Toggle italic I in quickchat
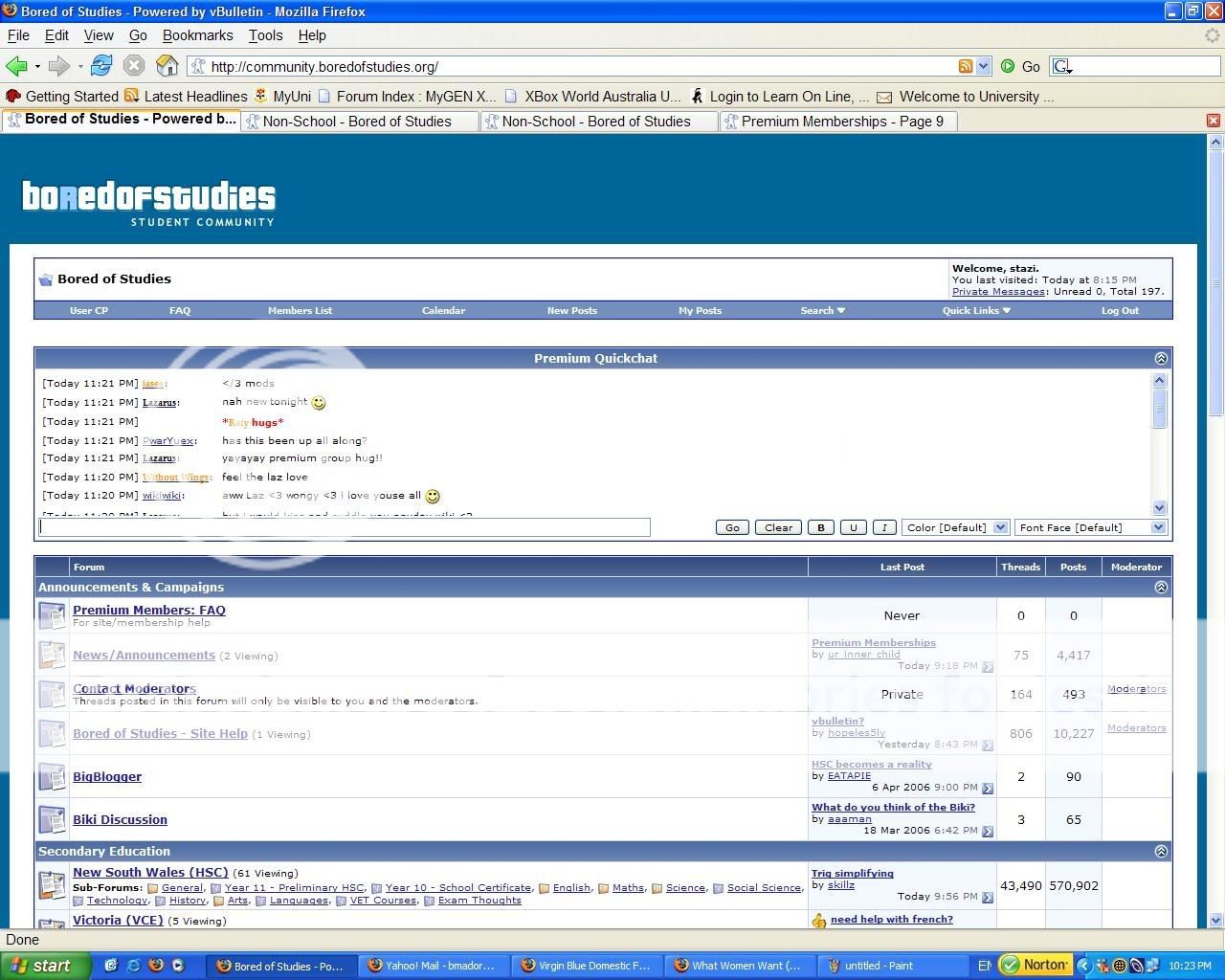Image resolution: width=1225 pixels, height=980 pixels. tap(884, 527)
